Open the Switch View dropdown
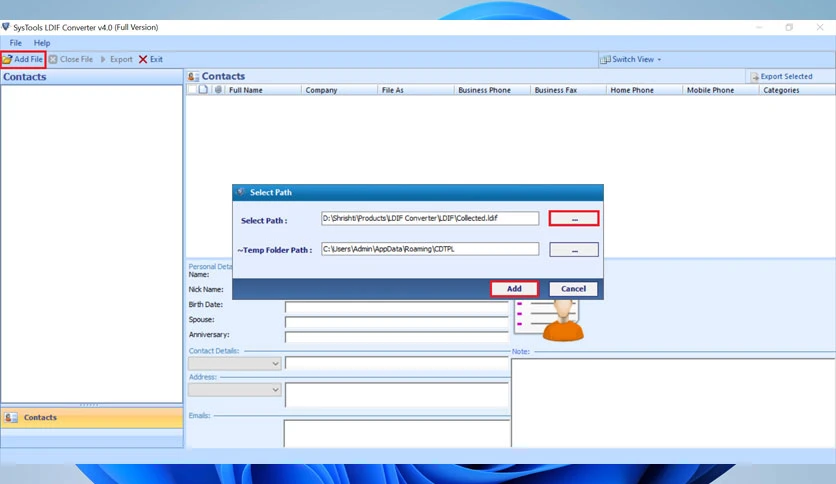 pyautogui.click(x=631, y=59)
